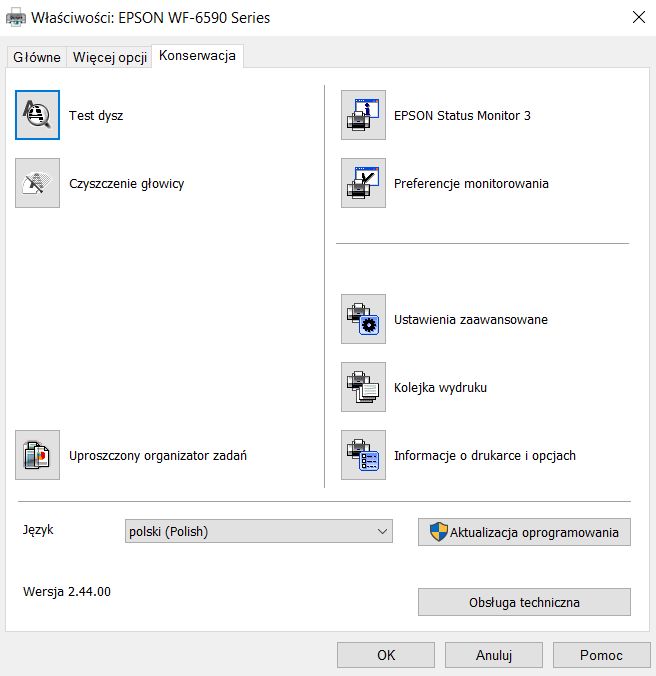Click the Informacje o drukarce i opcjach label
Screen dimensions: 656x676
tap(484, 456)
